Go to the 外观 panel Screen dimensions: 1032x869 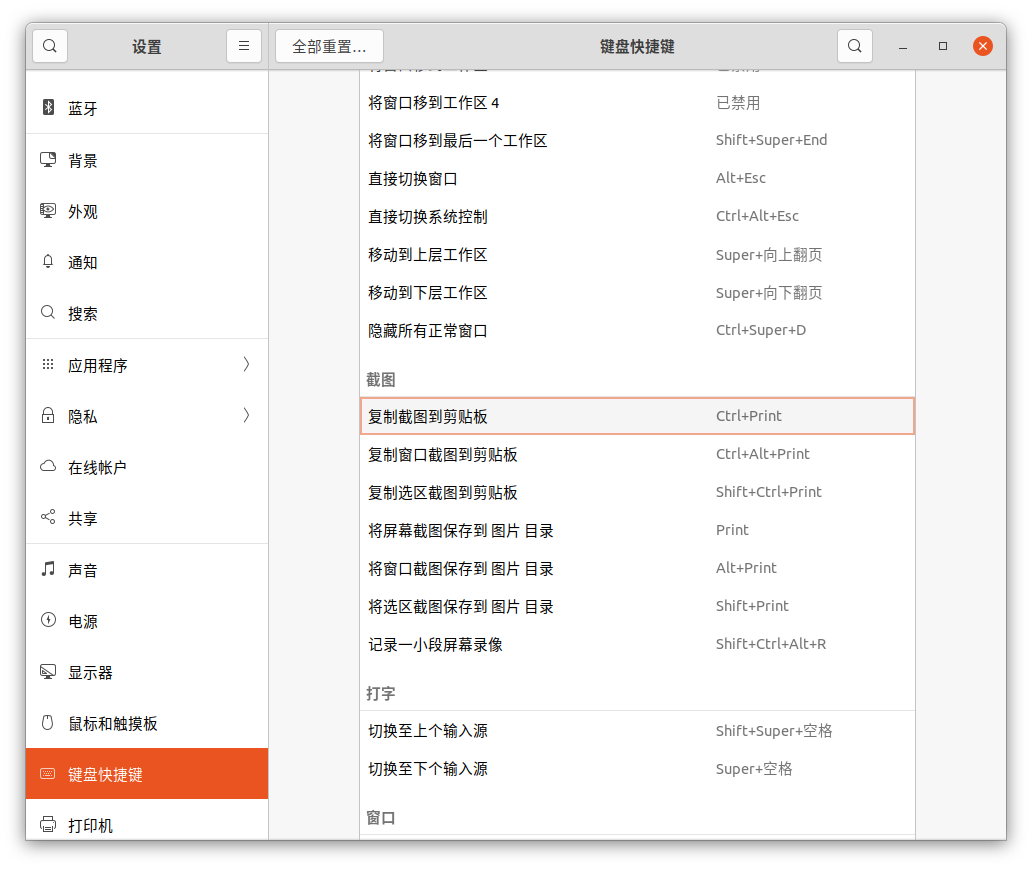(147, 211)
